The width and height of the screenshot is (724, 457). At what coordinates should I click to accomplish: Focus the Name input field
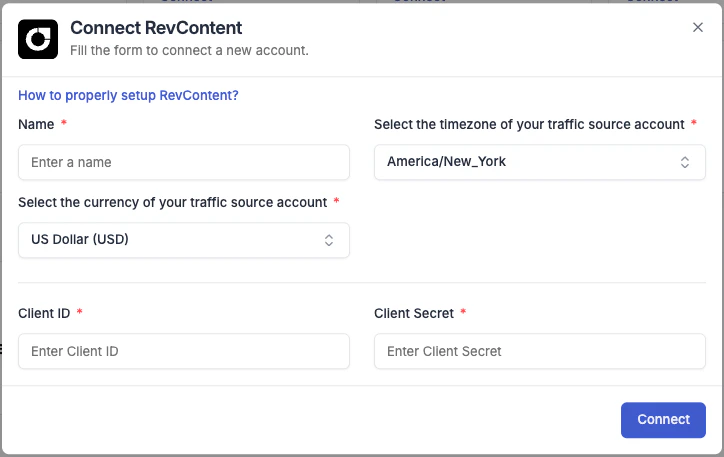click(x=184, y=162)
